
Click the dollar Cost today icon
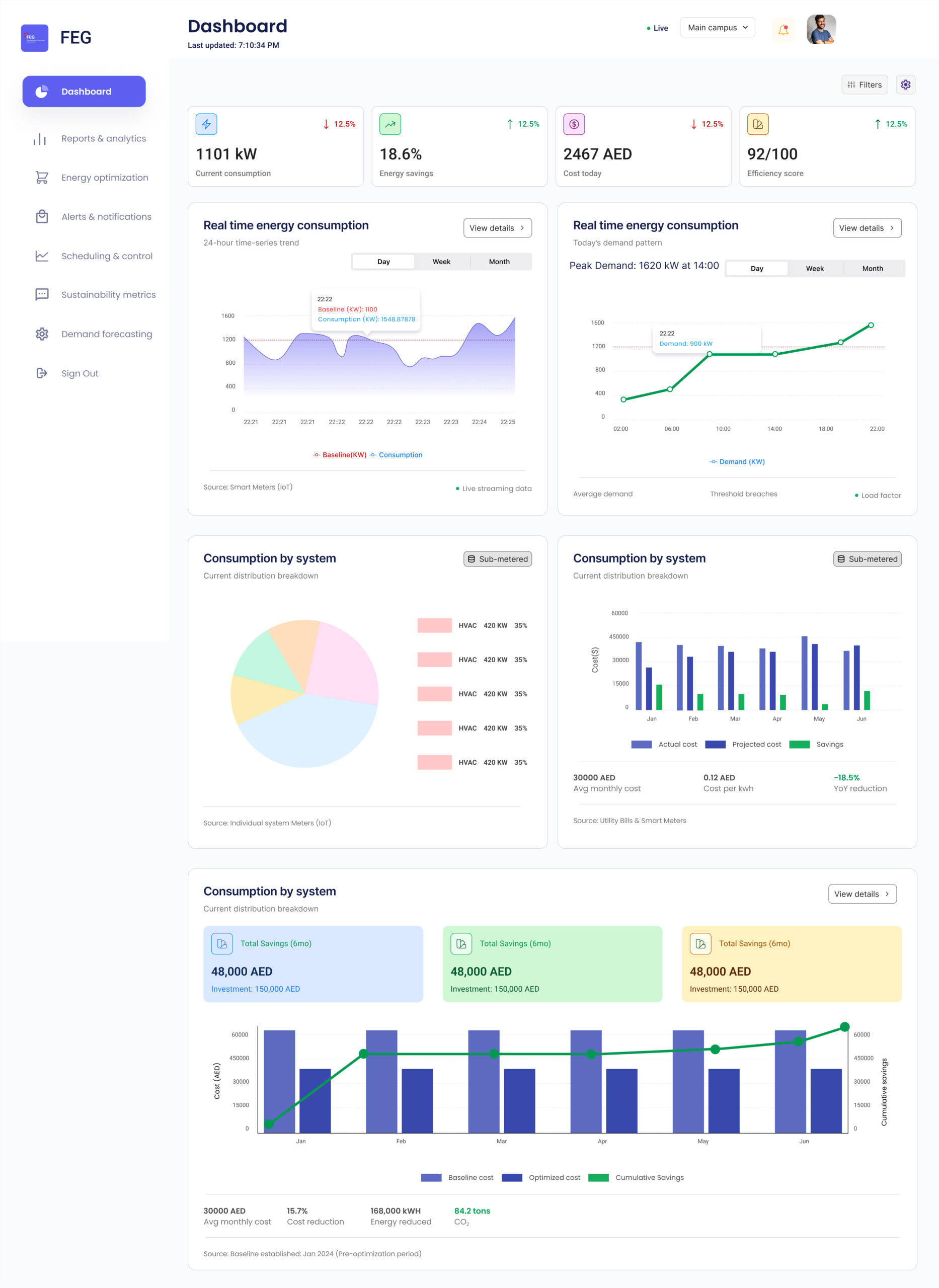[574, 124]
